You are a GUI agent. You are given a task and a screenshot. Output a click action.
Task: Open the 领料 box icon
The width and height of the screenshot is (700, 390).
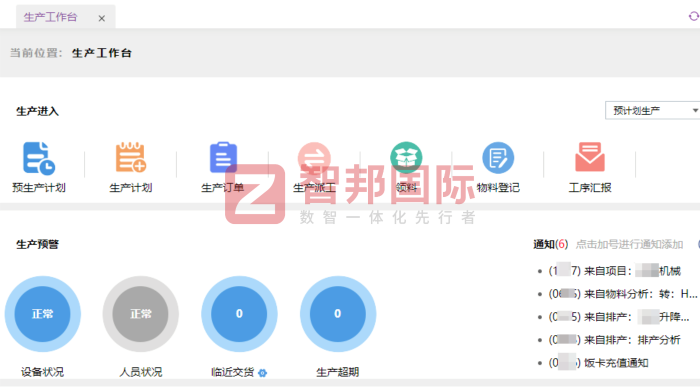pyautogui.click(x=406, y=158)
